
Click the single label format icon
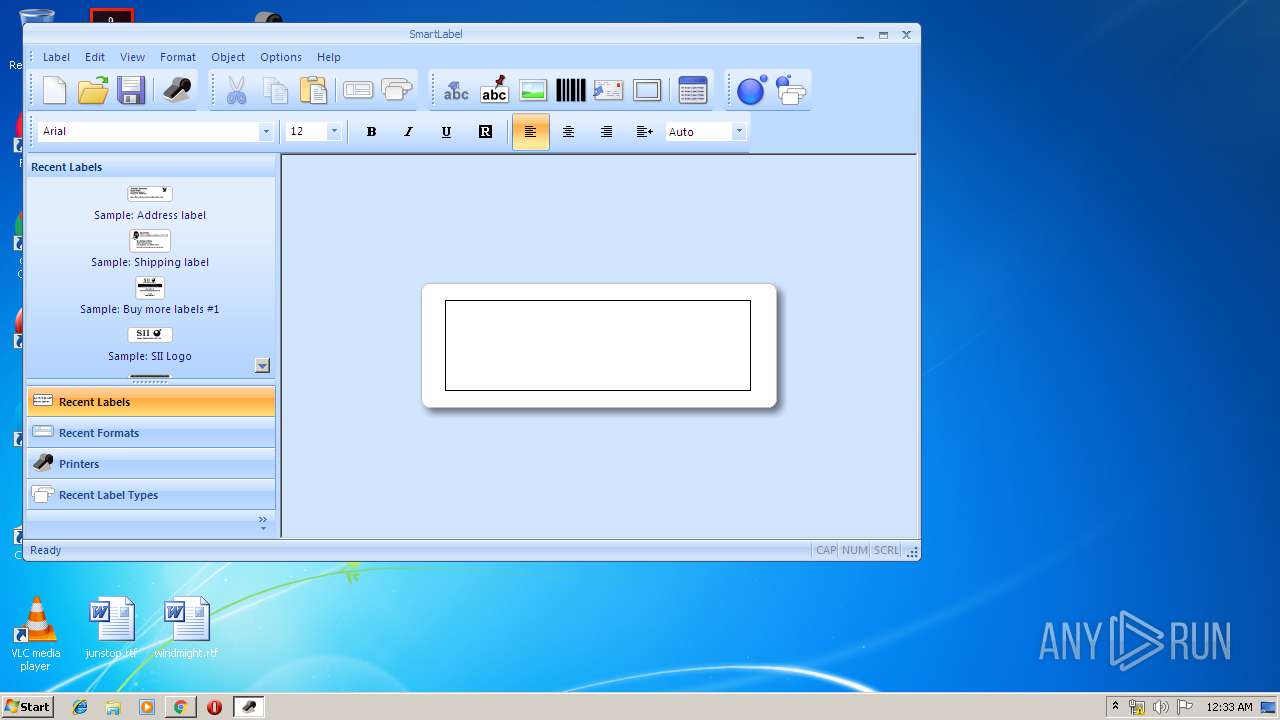358,91
